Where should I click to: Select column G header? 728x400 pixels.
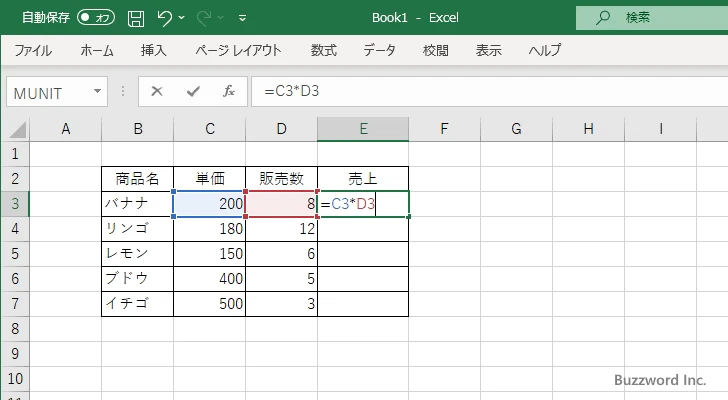(x=516, y=129)
